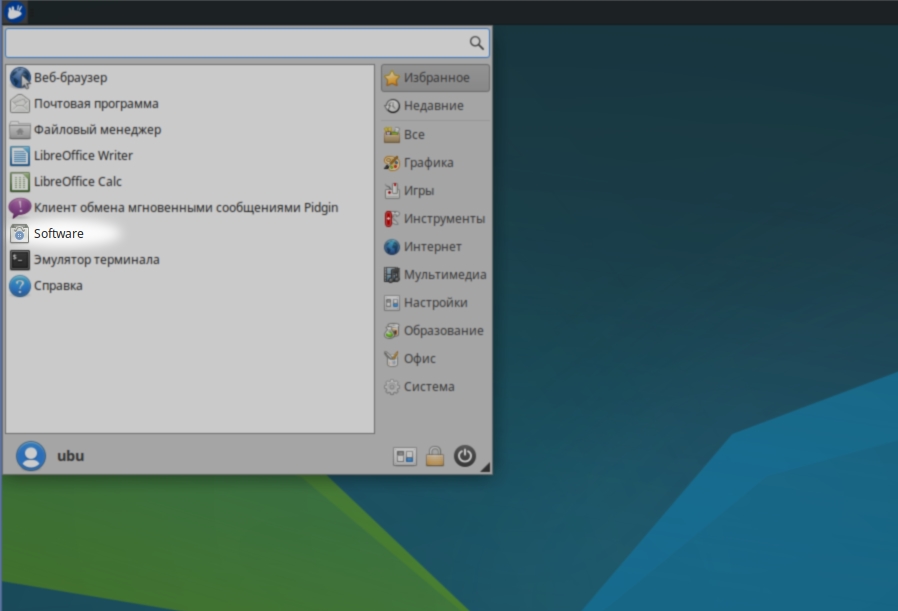
Task: Open the Настройки category
Action: point(435,303)
